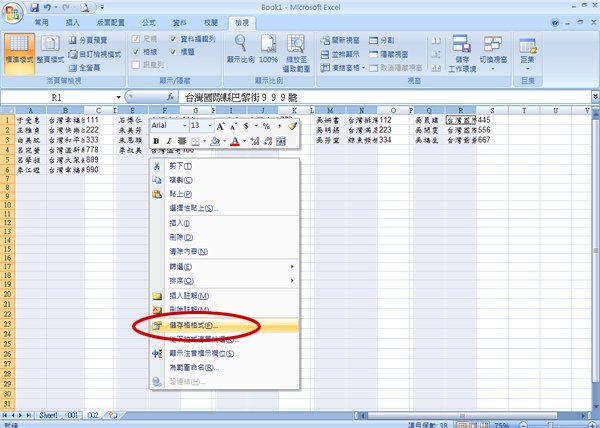
Task: Open 自訂檢視模式 Custom Views
Action: click(x=95, y=54)
